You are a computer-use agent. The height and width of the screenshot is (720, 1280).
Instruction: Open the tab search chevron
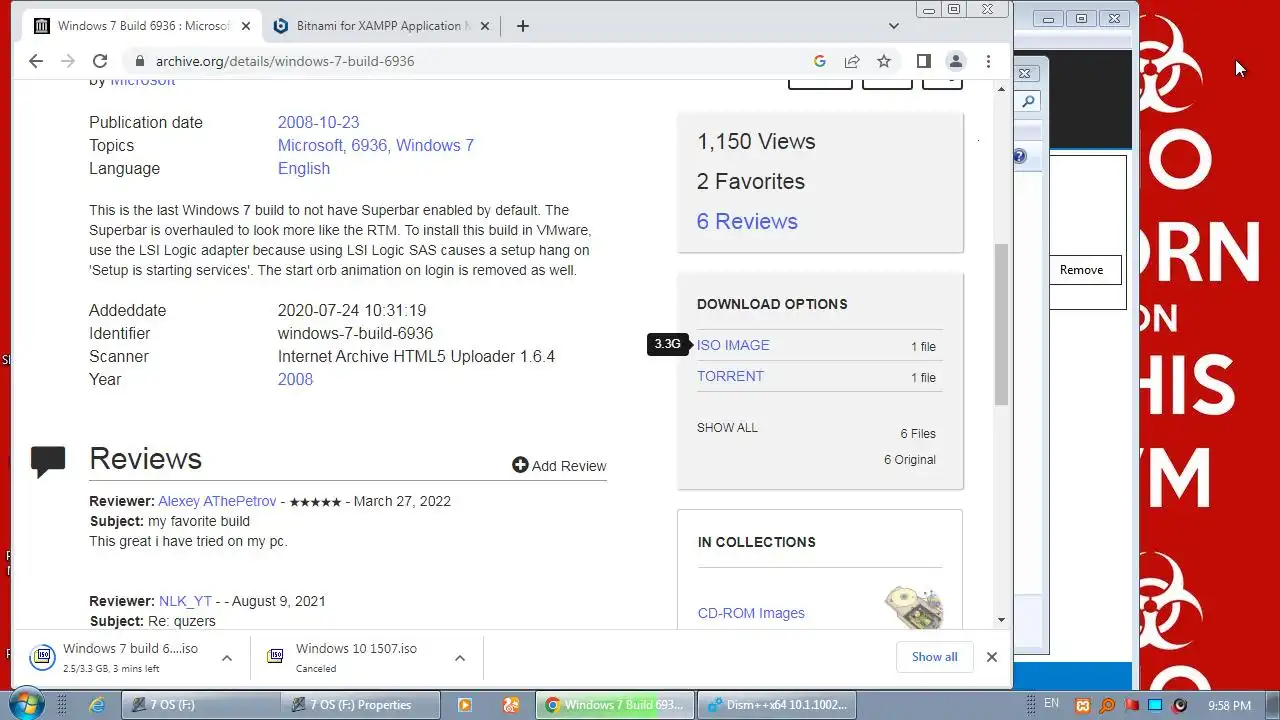(893, 26)
